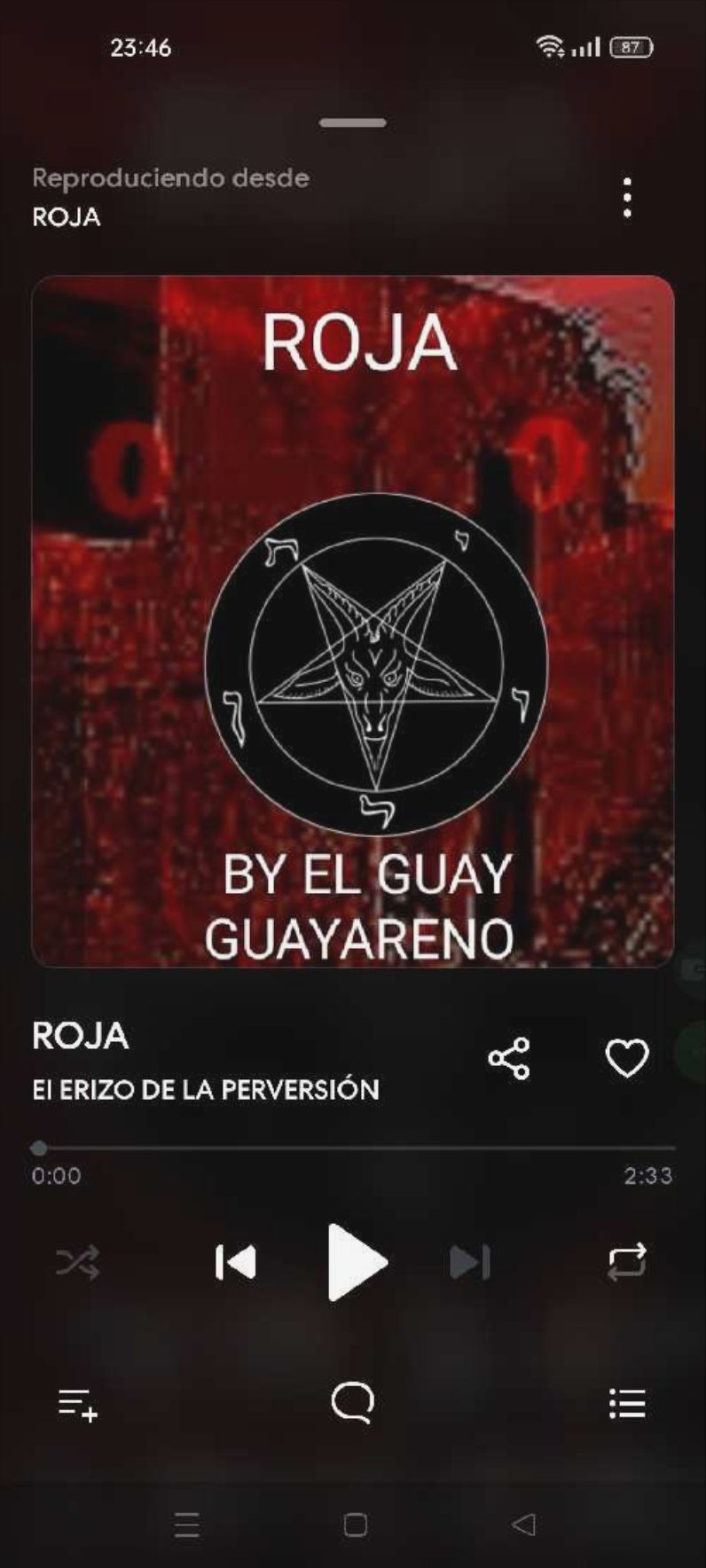Tap the Android home button
Image resolution: width=706 pixels, height=1568 pixels.
(x=356, y=1525)
